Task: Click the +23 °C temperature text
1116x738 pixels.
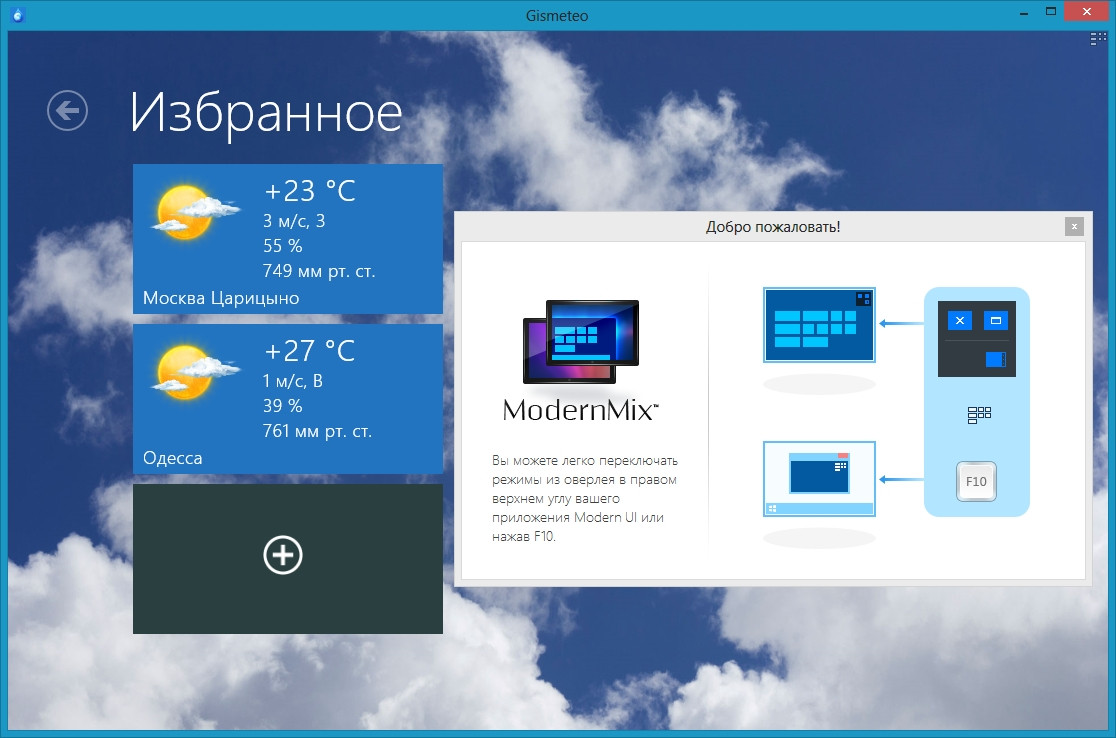Action: tap(310, 191)
